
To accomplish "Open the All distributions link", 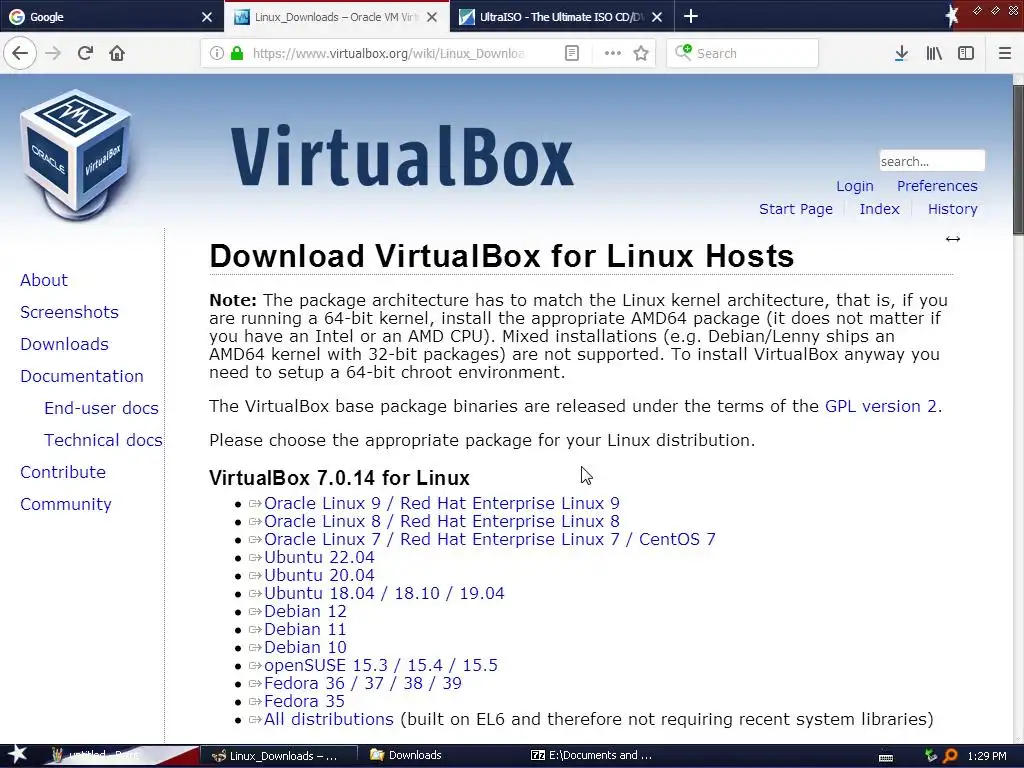I will pyautogui.click(x=328, y=719).
